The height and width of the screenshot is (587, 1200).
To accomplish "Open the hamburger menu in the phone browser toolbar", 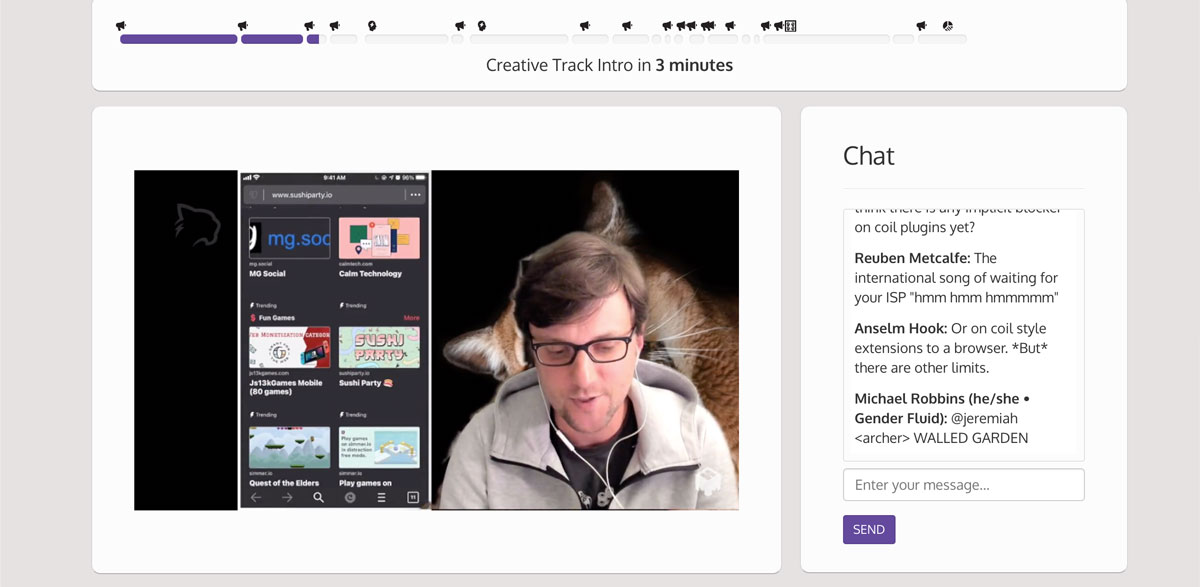I will click(x=381, y=497).
